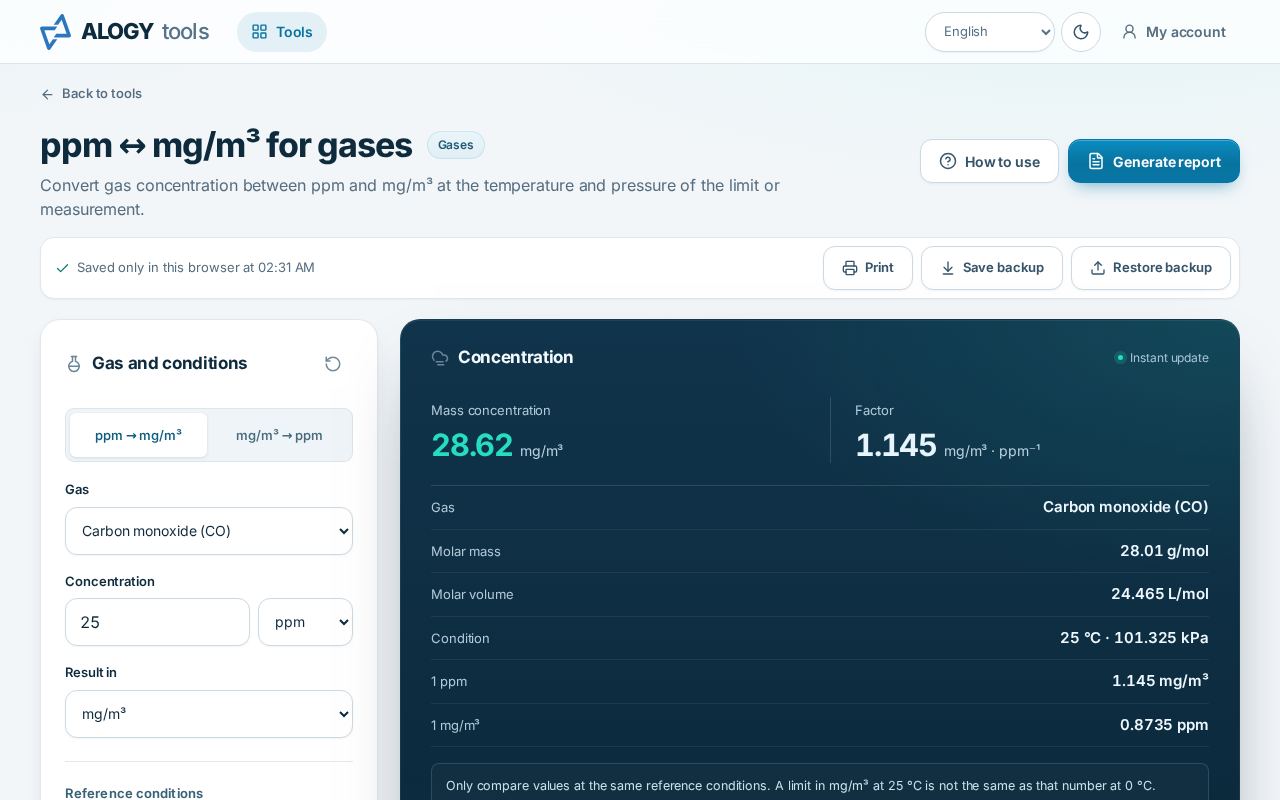Click the flask icon beside Gas and conditions
1280x800 pixels.
(x=73, y=364)
